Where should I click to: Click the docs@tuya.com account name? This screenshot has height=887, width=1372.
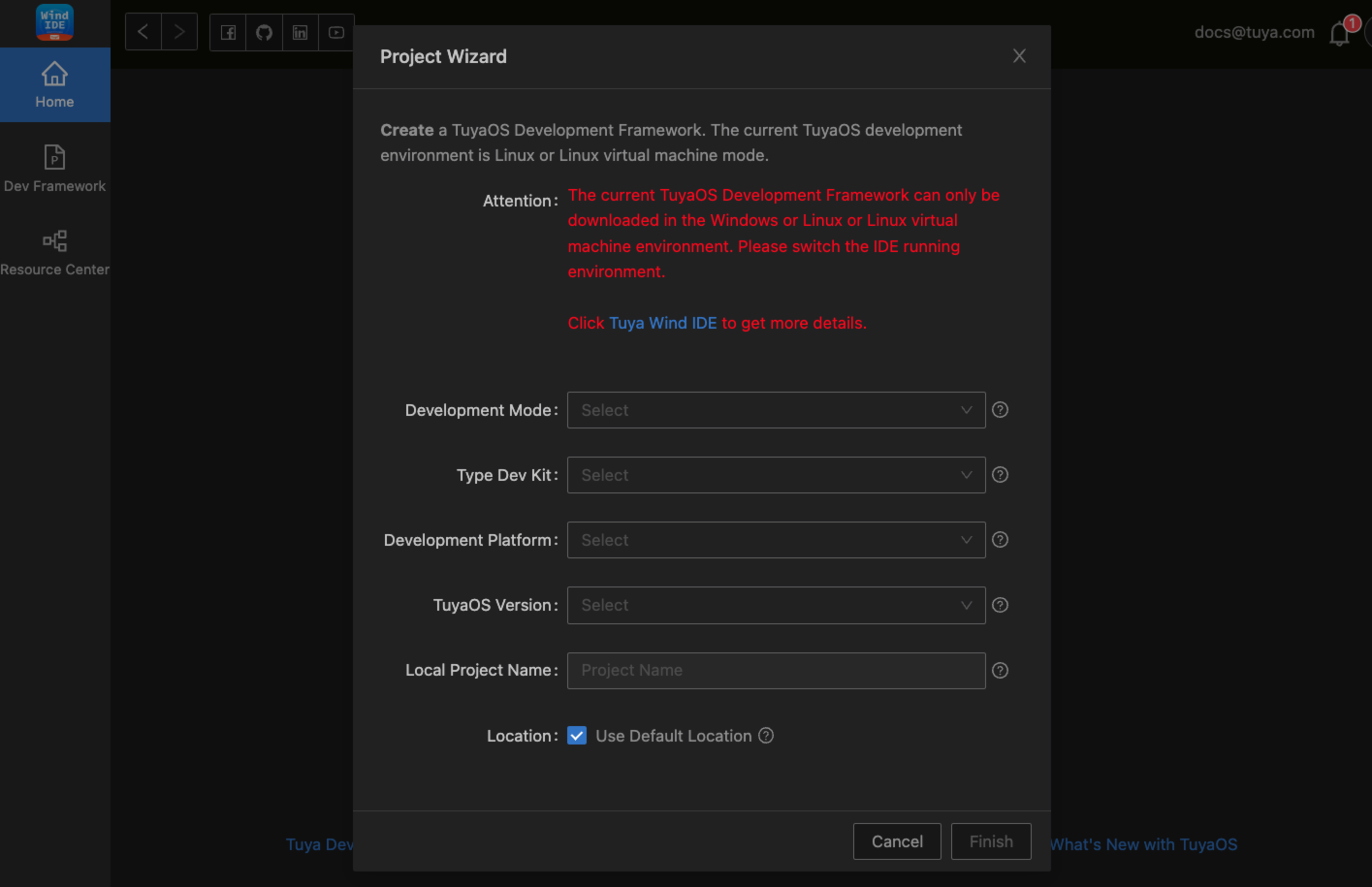click(1255, 32)
